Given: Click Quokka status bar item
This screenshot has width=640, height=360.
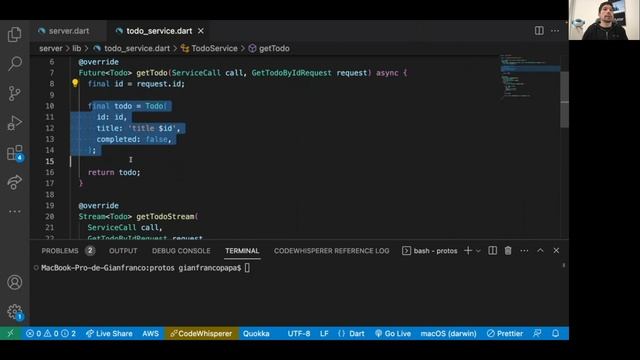Looking at the screenshot, I should (256, 333).
